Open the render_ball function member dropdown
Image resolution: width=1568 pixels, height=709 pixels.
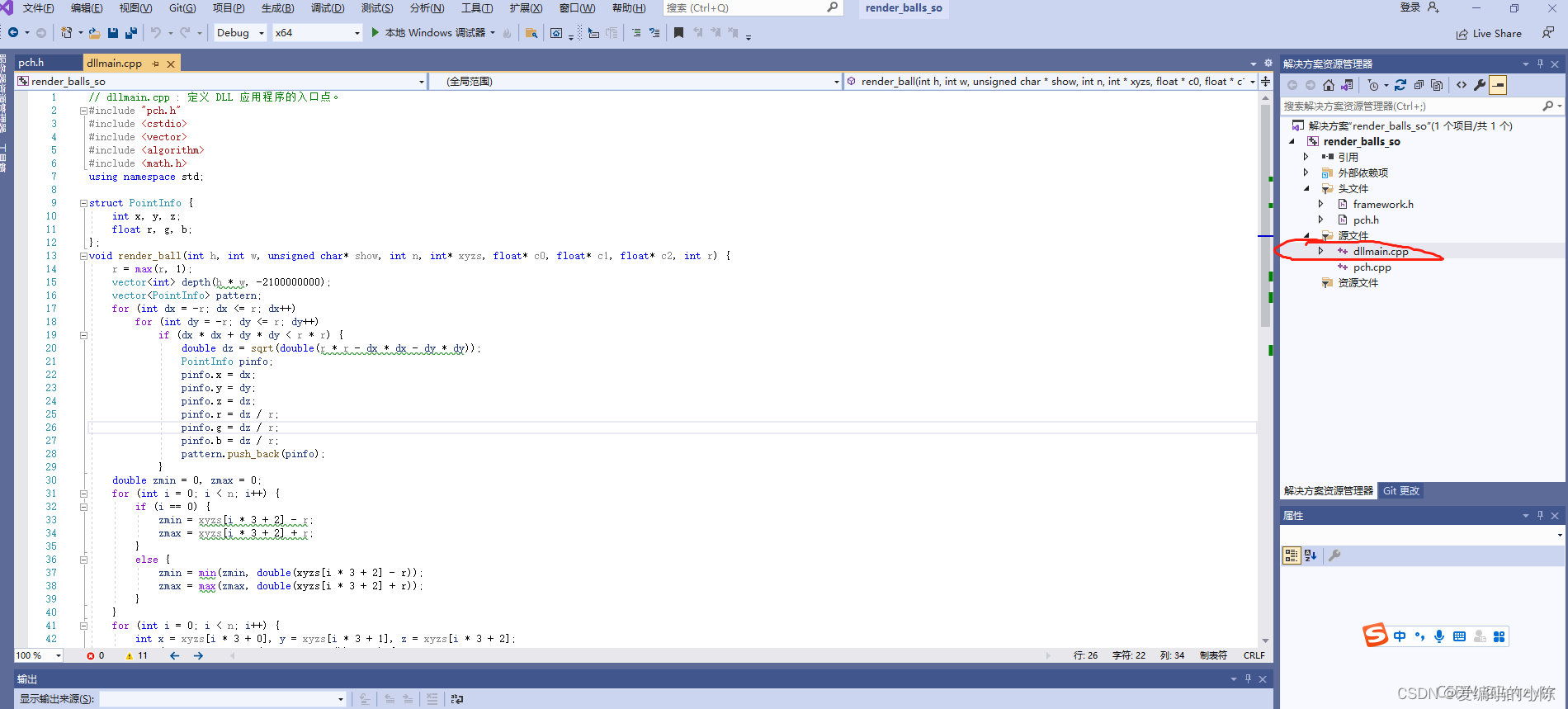click(1051, 81)
